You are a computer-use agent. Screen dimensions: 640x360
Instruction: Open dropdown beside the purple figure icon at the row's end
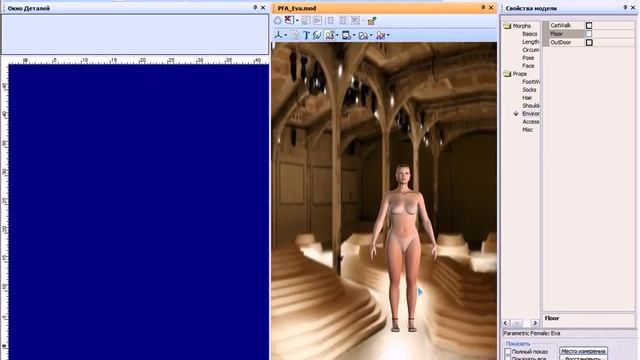[388, 35]
